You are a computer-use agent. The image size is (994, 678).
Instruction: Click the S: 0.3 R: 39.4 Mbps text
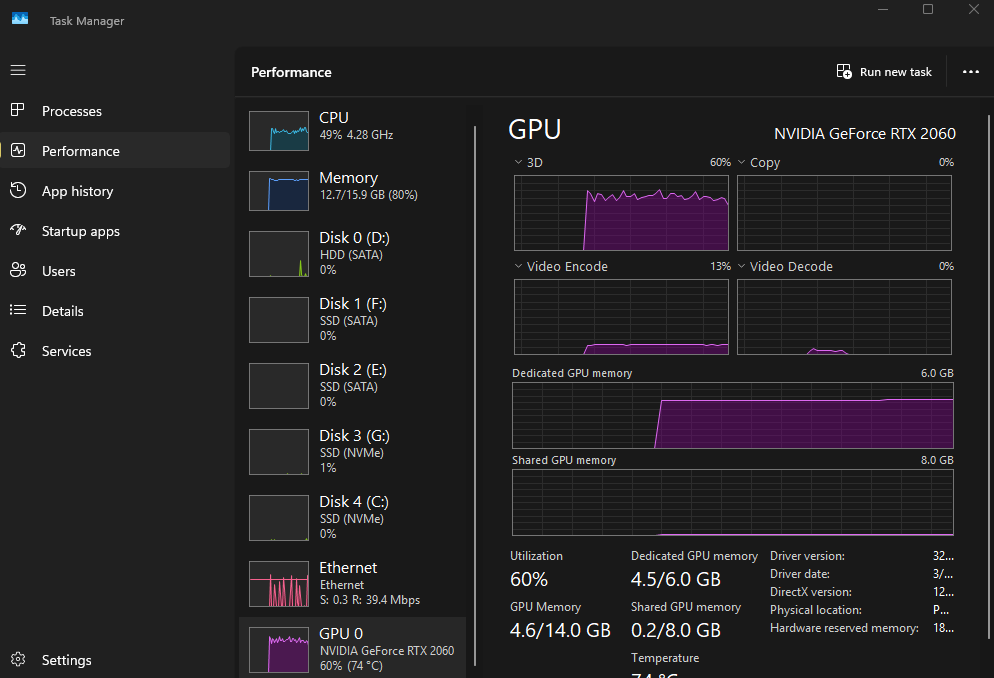[370, 599]
